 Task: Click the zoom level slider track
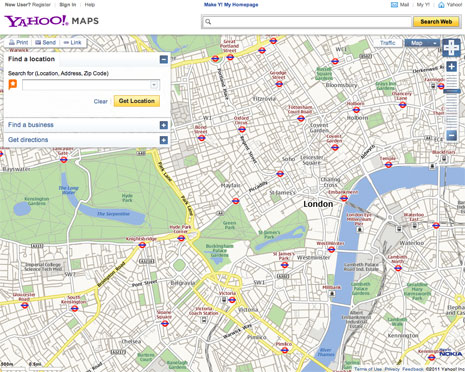tap(451, 101)
